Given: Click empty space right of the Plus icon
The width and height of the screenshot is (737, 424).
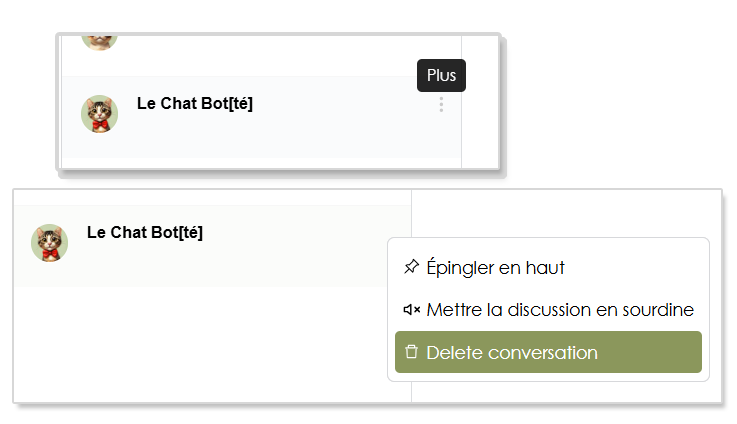Looking at the screenshot, I should coord(478,120).
